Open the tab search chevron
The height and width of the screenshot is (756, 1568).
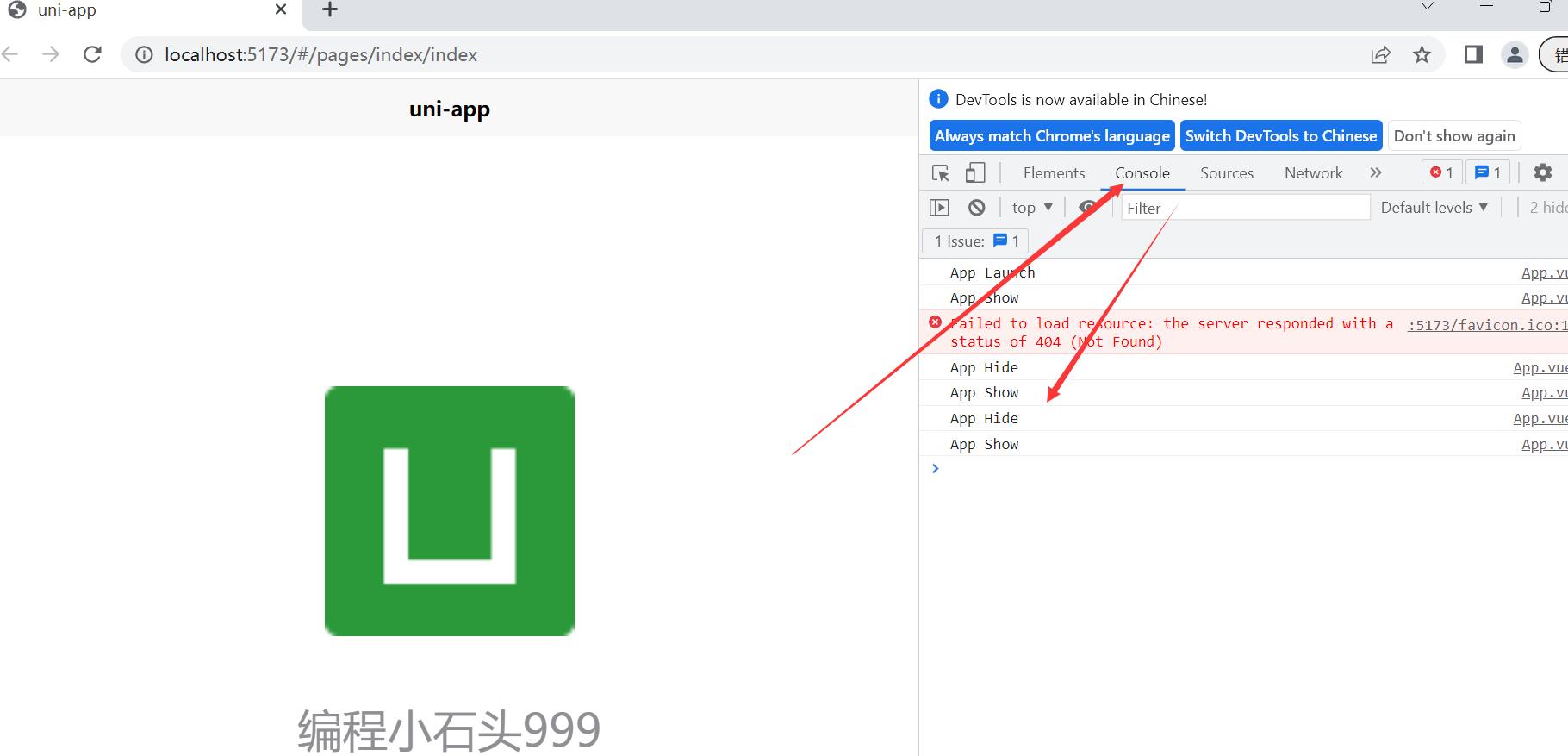click(x=1428, y=7)
